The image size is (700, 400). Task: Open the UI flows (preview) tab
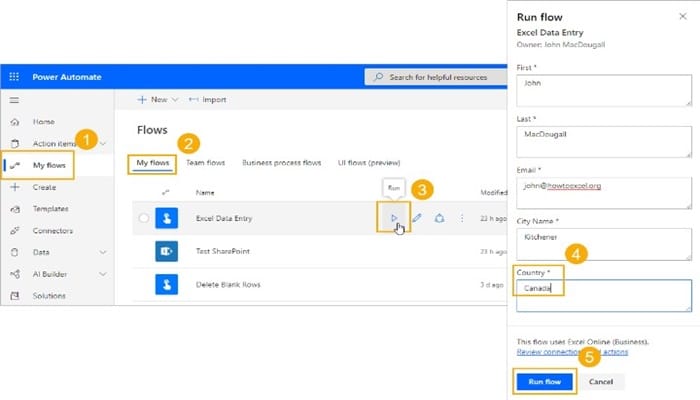pos(369,163)
